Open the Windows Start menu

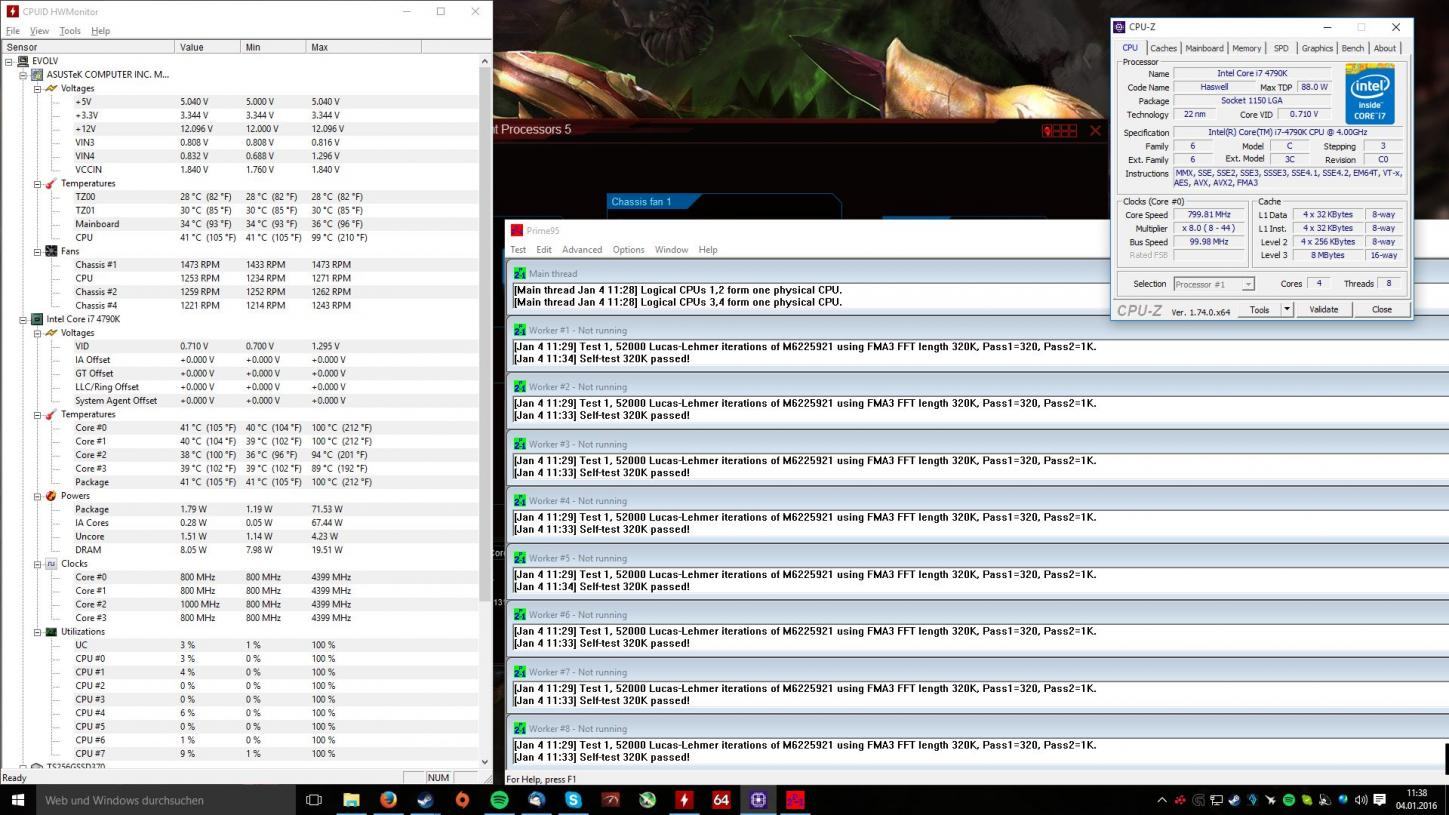17,800
